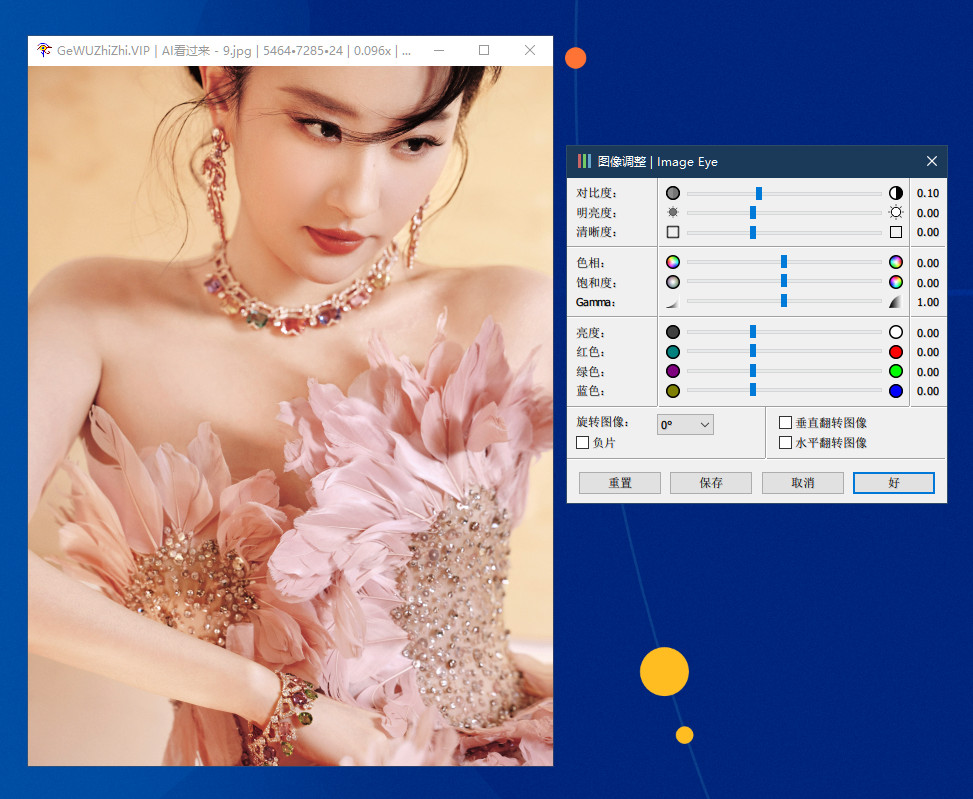Screen dimensions: 973x799
Task: Maximize the Image Eye viewer window
Action: (484, 50)
